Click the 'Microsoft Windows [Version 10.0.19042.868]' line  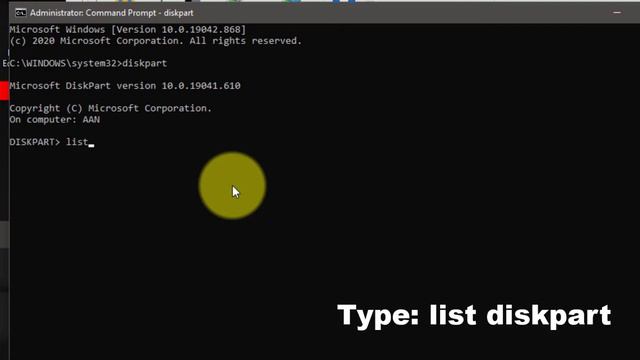point(128,30)
